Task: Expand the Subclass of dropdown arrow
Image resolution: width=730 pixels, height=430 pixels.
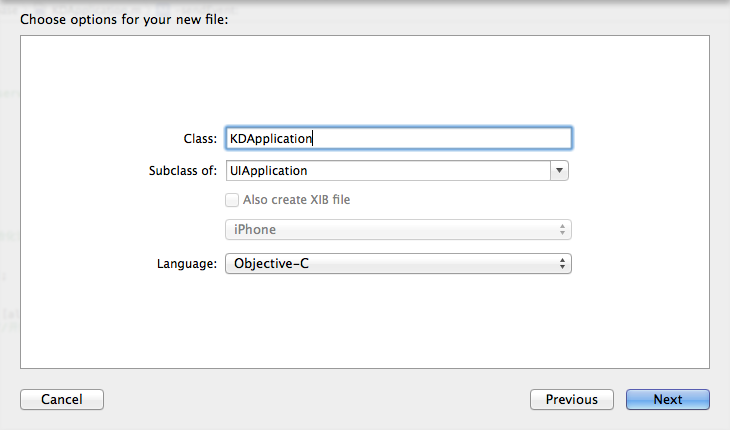Action: click(x=560, y=171)
